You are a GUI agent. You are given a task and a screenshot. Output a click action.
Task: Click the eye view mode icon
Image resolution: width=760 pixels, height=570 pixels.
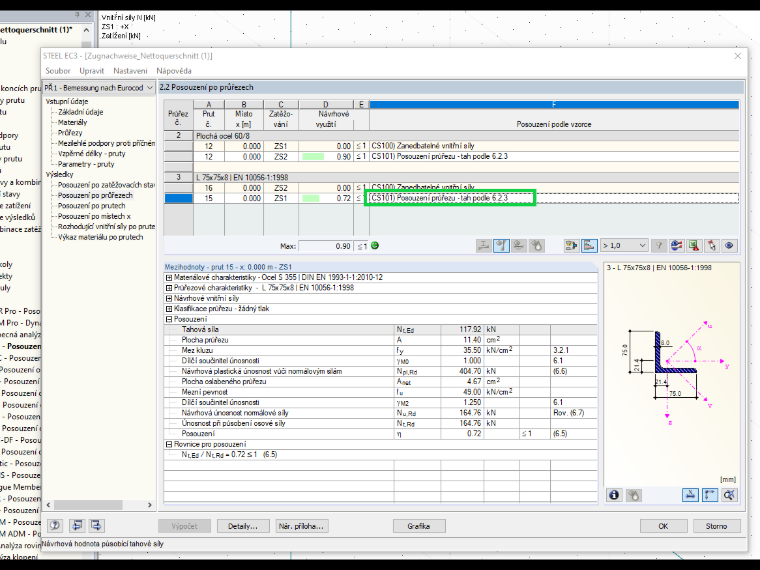(x=729, y=246)
